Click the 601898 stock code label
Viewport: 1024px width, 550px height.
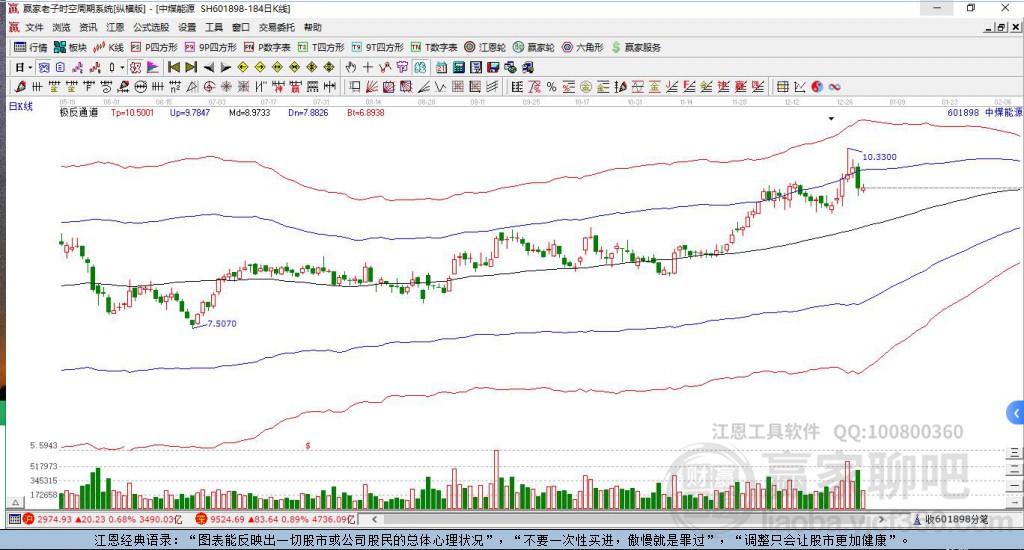tap(963, 112)
